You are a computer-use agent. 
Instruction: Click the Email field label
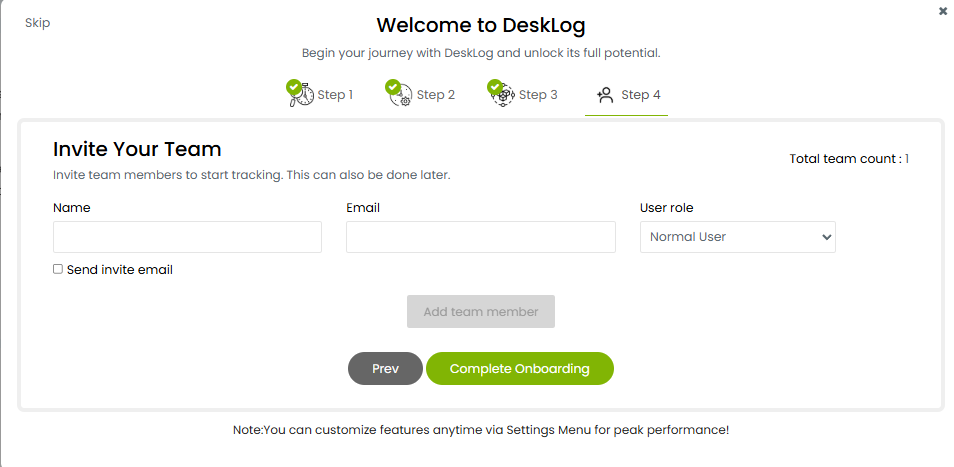pos(363,208)
